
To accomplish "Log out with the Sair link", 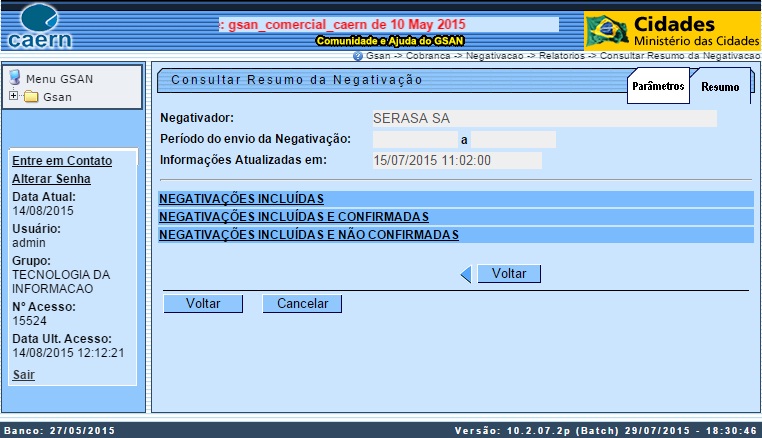I will (23, 375).
